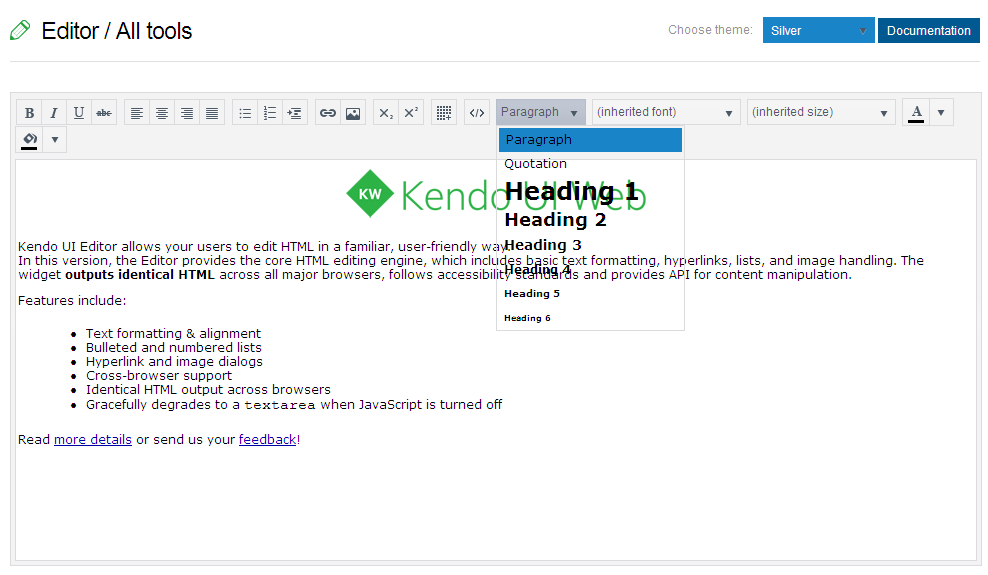Open the inherited size dropdown

click(x=821, y=112)
